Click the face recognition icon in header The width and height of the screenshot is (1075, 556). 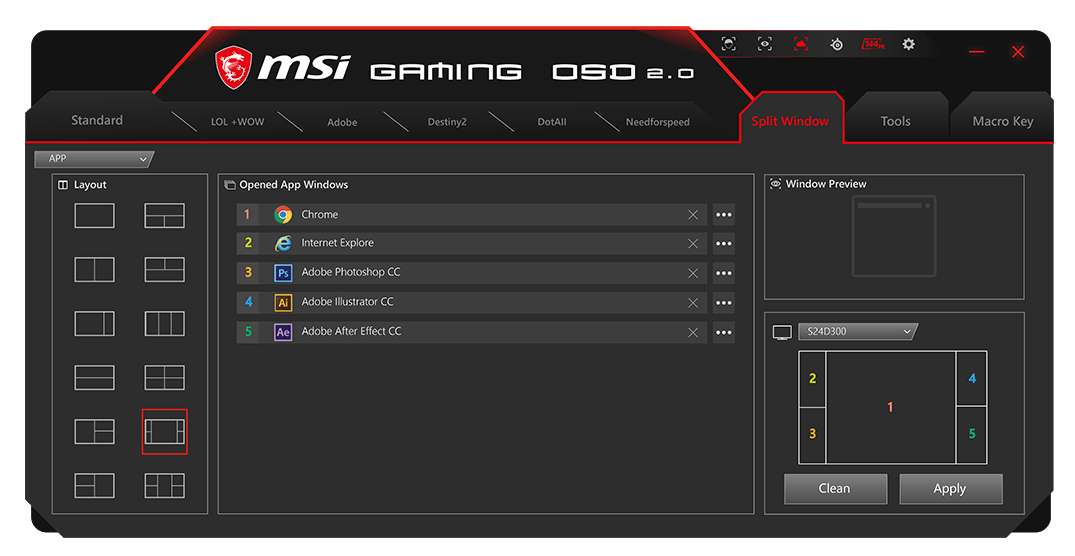[x=729, y=44]
